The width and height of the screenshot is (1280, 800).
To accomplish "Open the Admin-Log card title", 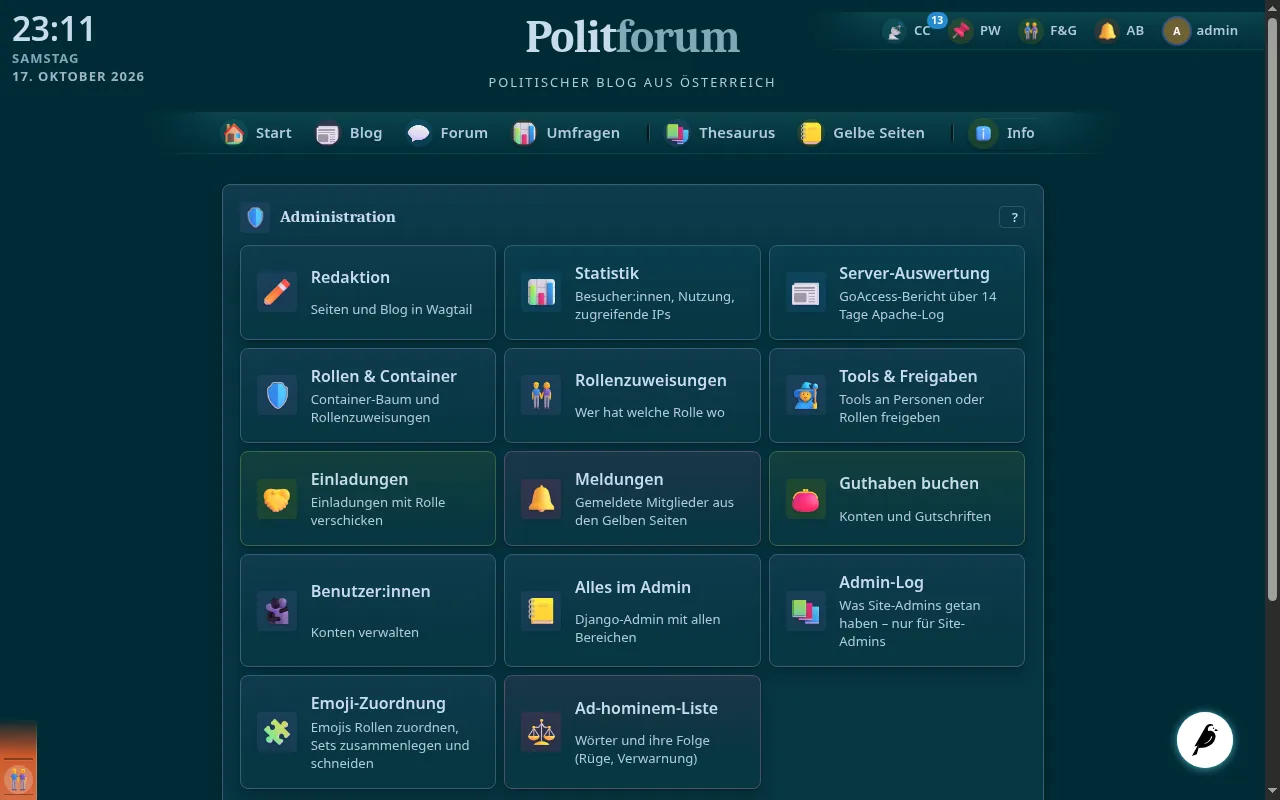I will coord(881,583).
